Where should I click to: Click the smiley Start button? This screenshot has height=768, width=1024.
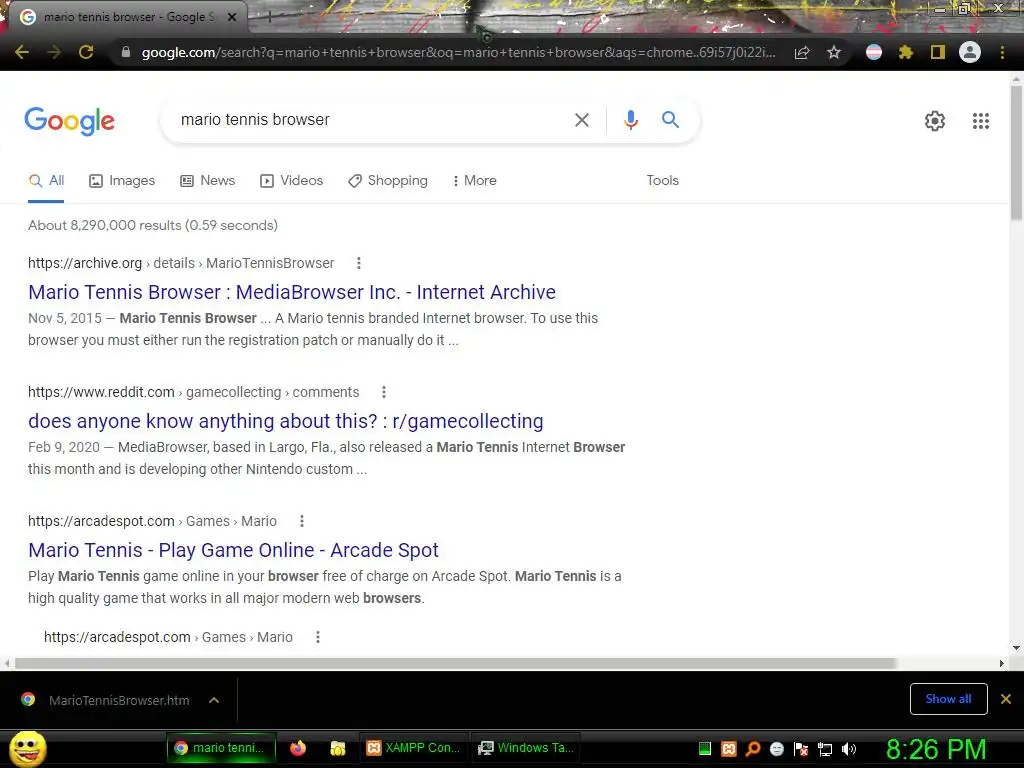(x=27, y=749)
